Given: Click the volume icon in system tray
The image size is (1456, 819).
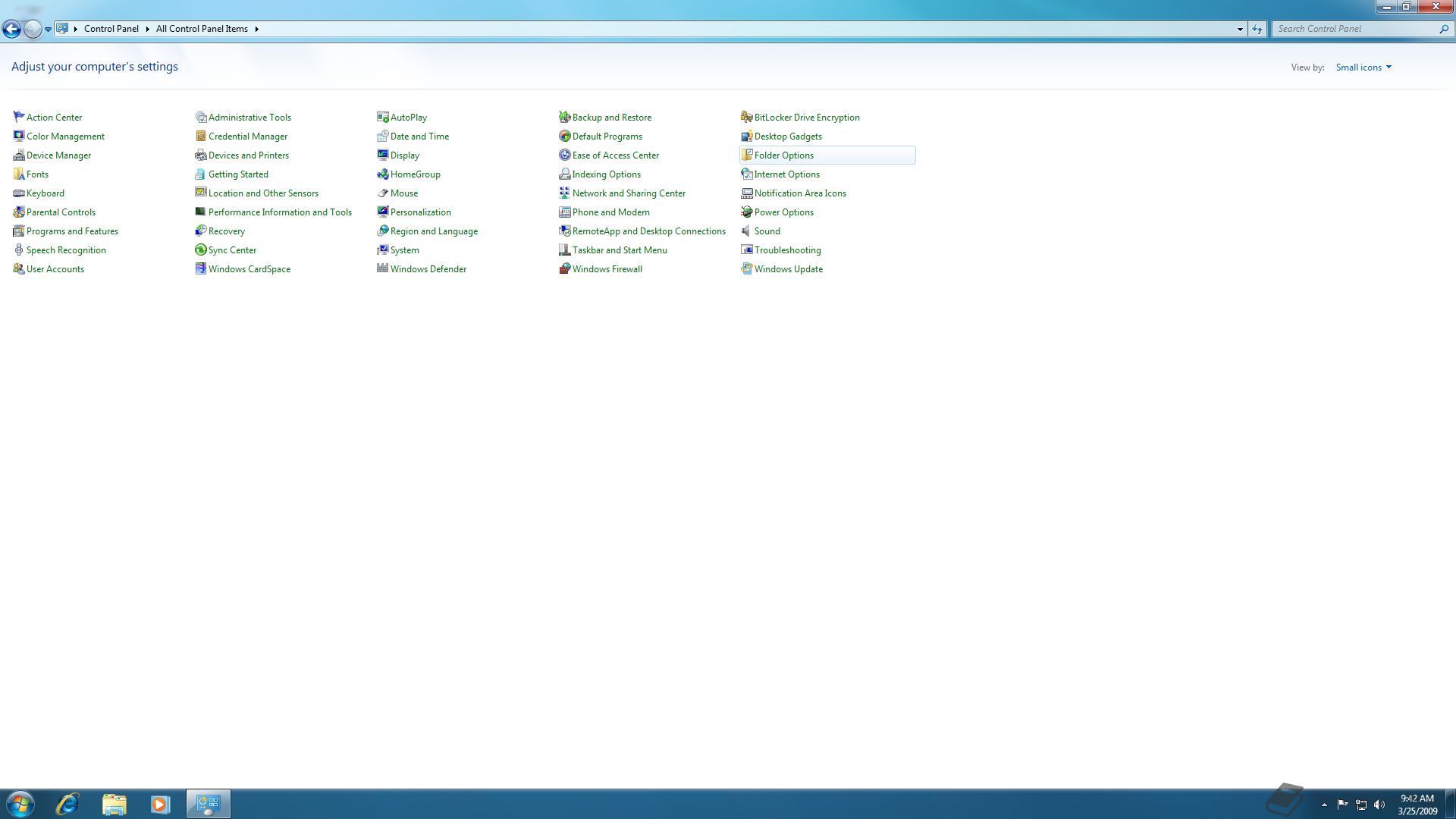Looking at the screenshot, I should click(x=1379, y=805).
